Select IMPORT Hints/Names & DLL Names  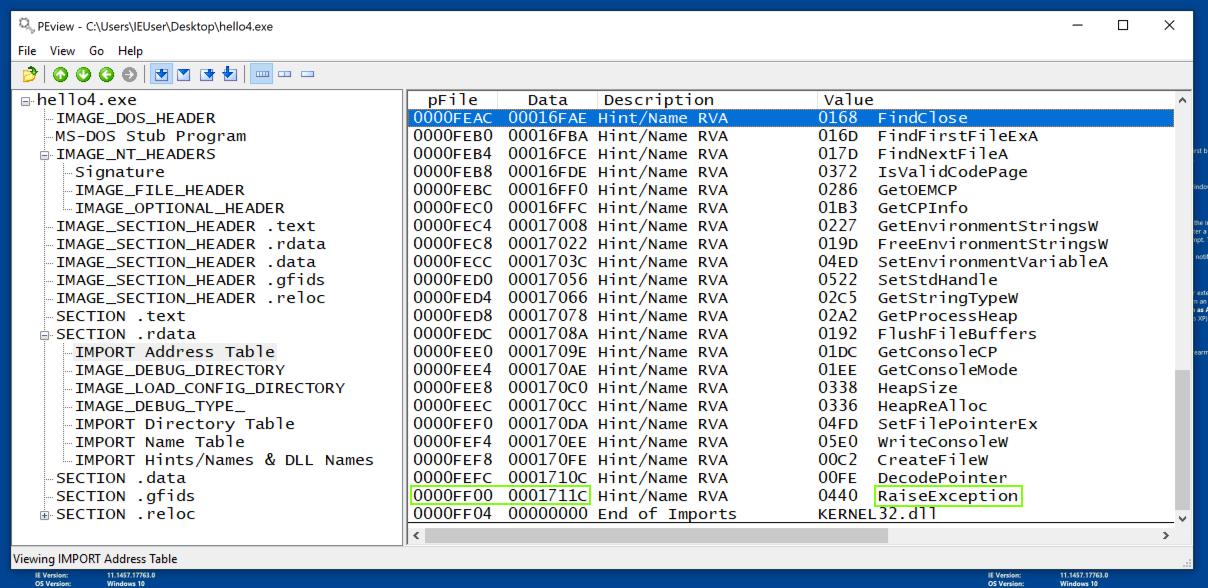pos(225,460)
